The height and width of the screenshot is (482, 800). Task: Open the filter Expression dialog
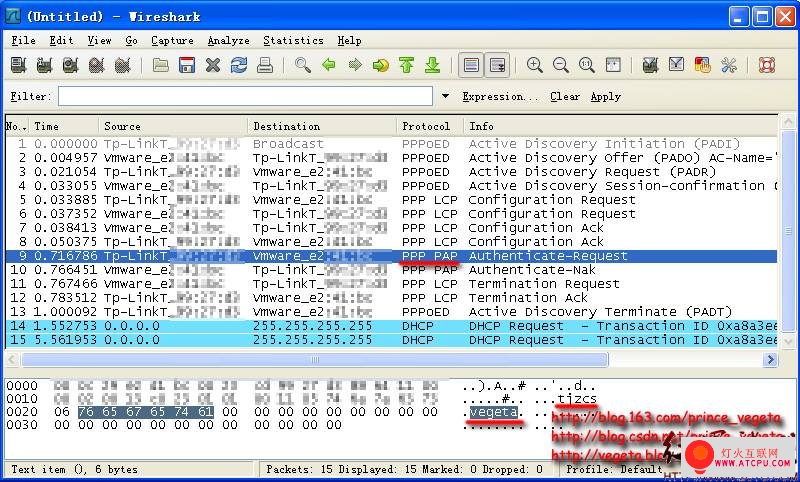pyautogui.click(x=500, y=96)
